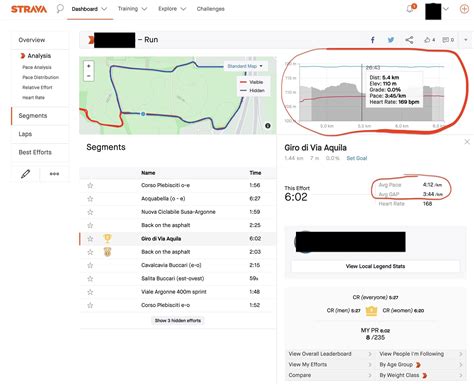Open the Overview sidebar tab

coord(32,40)
